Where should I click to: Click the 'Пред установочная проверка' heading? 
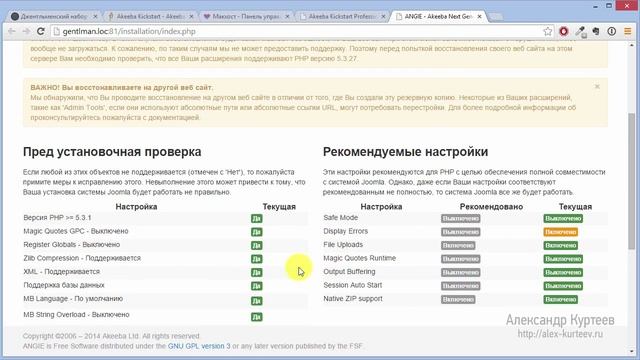click(x=112, y=152)
